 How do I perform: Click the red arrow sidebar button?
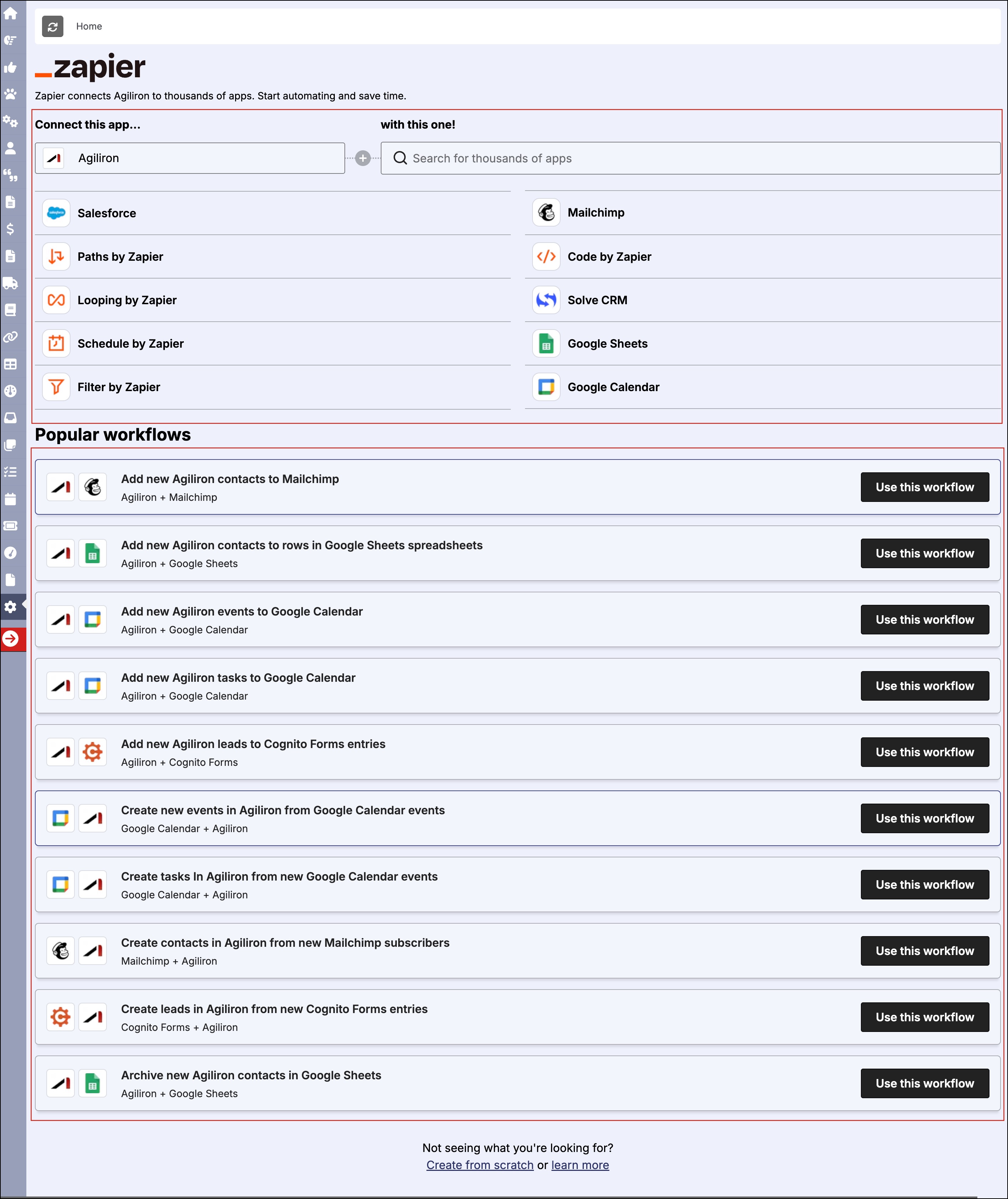[x=10, y=639]
